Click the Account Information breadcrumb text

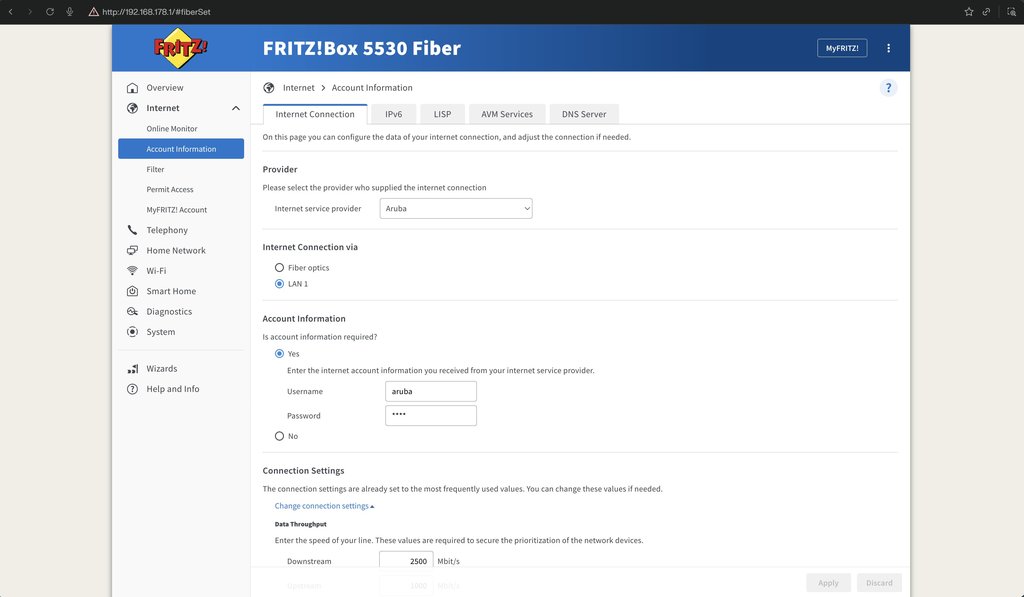coord(372,88)
